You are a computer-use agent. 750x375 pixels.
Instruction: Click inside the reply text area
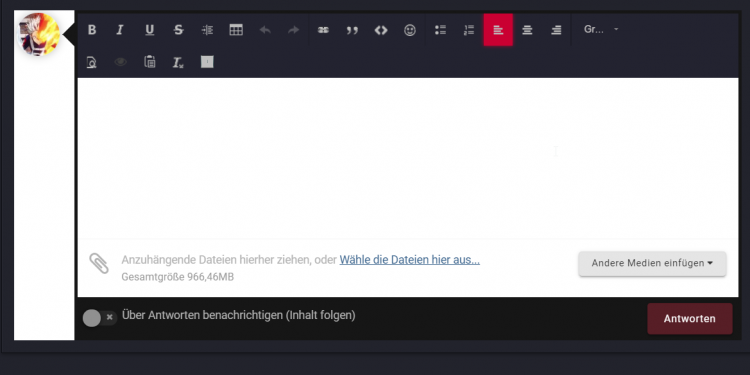pyautogui.click(x=408, y=158)
